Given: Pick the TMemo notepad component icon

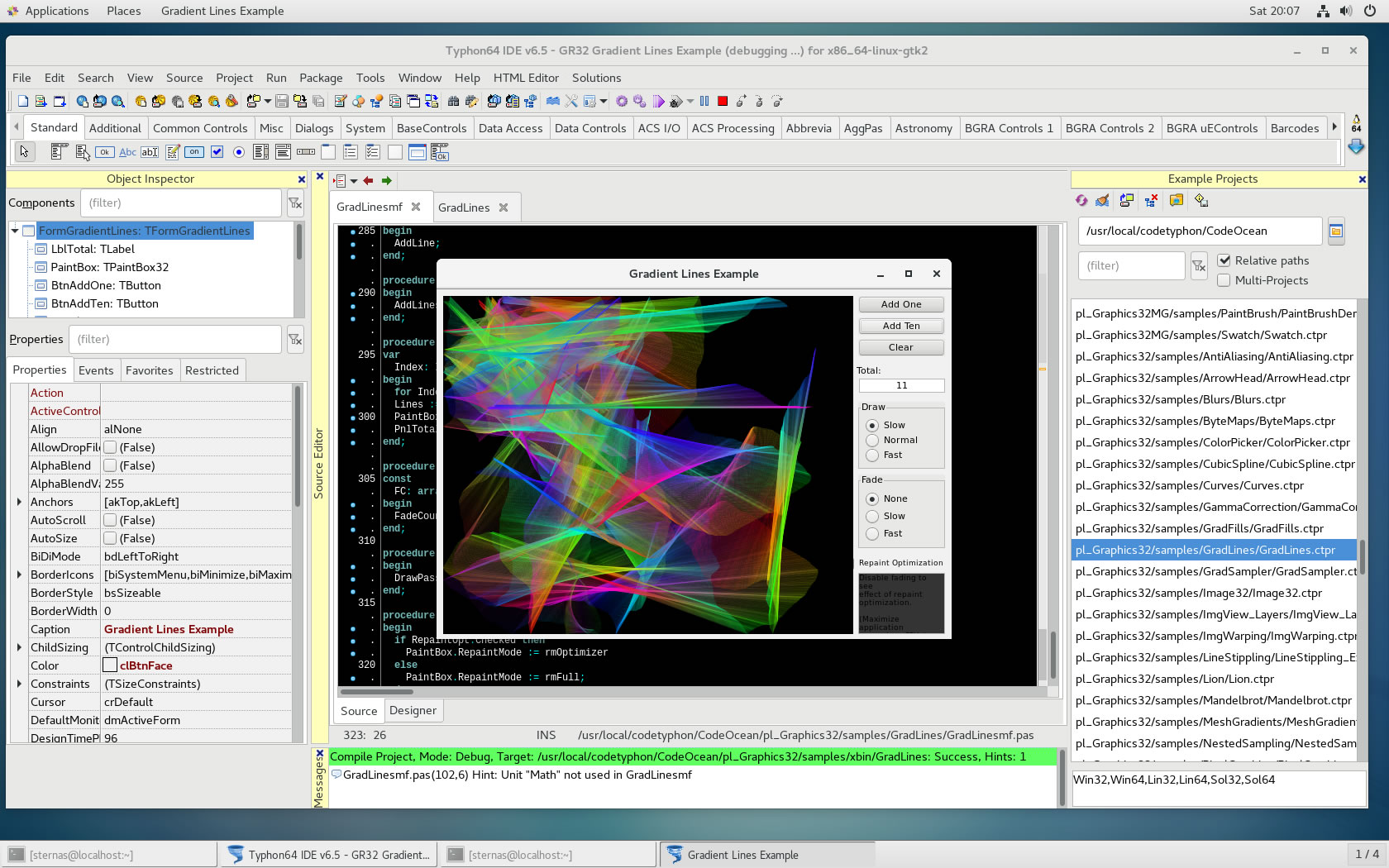Looking at the screenshot, I should [173, 151].
